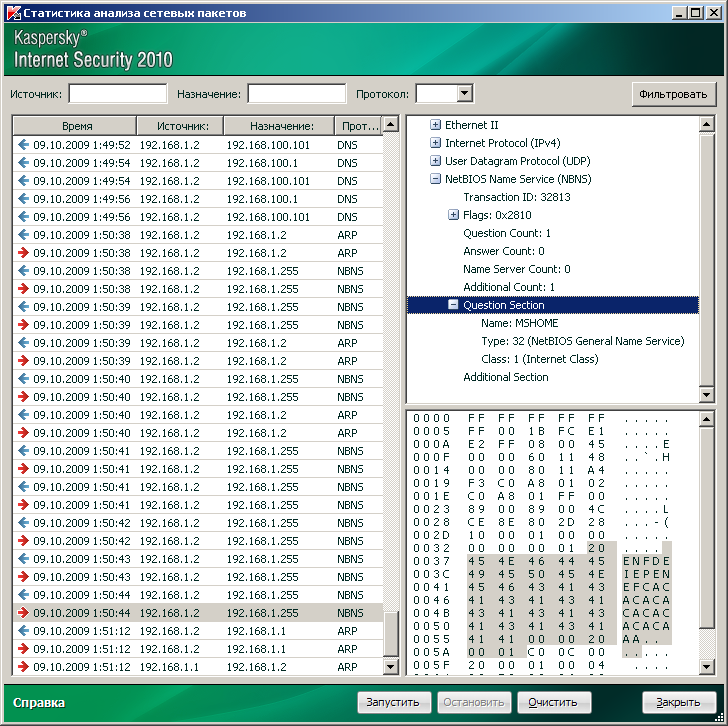Minimize the packet analysis window
This screenshot has height=726, width=728.
[x=680, y=13]
